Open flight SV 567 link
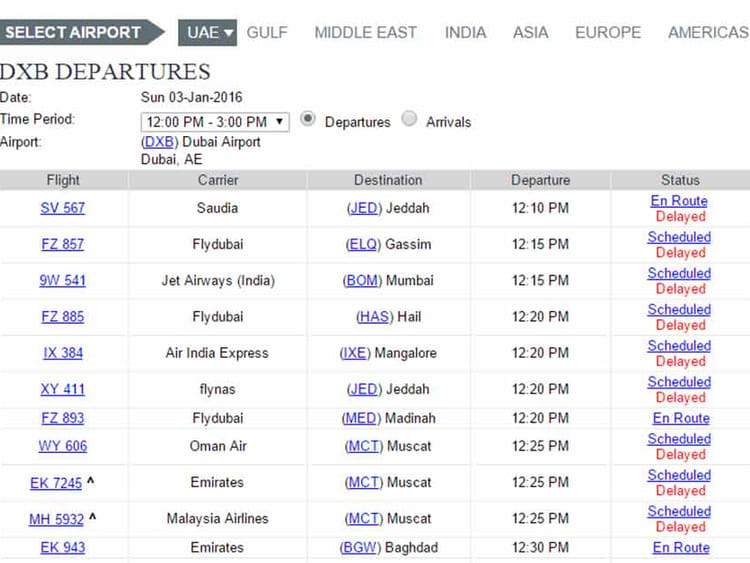This screenshot has height=563, width=750. click(x=63, y=208)
